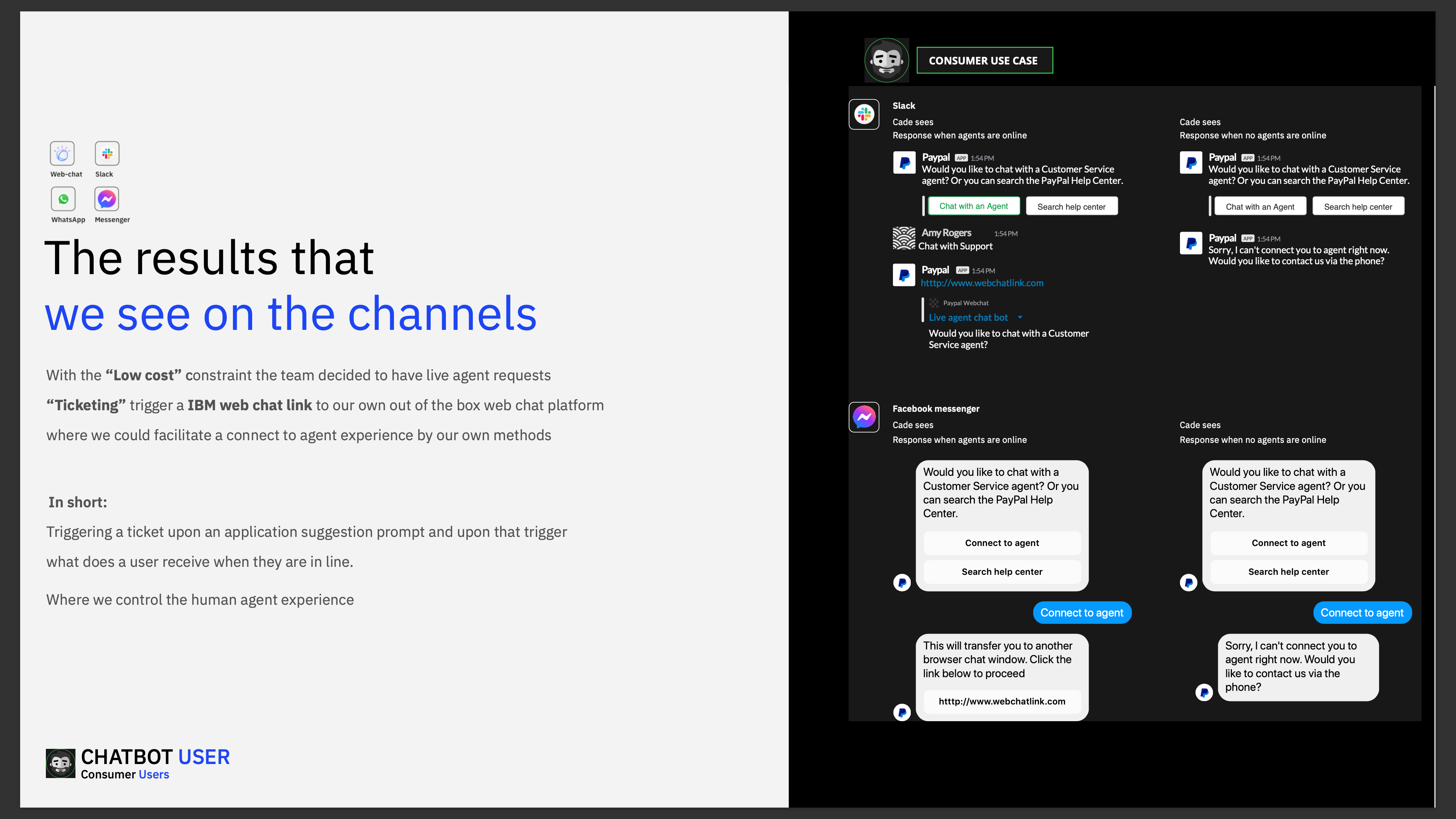This screenshot has height=819, width=1456.
Task: Click Search help center in no-agents Messenger card
Action: pos(1289,572)
